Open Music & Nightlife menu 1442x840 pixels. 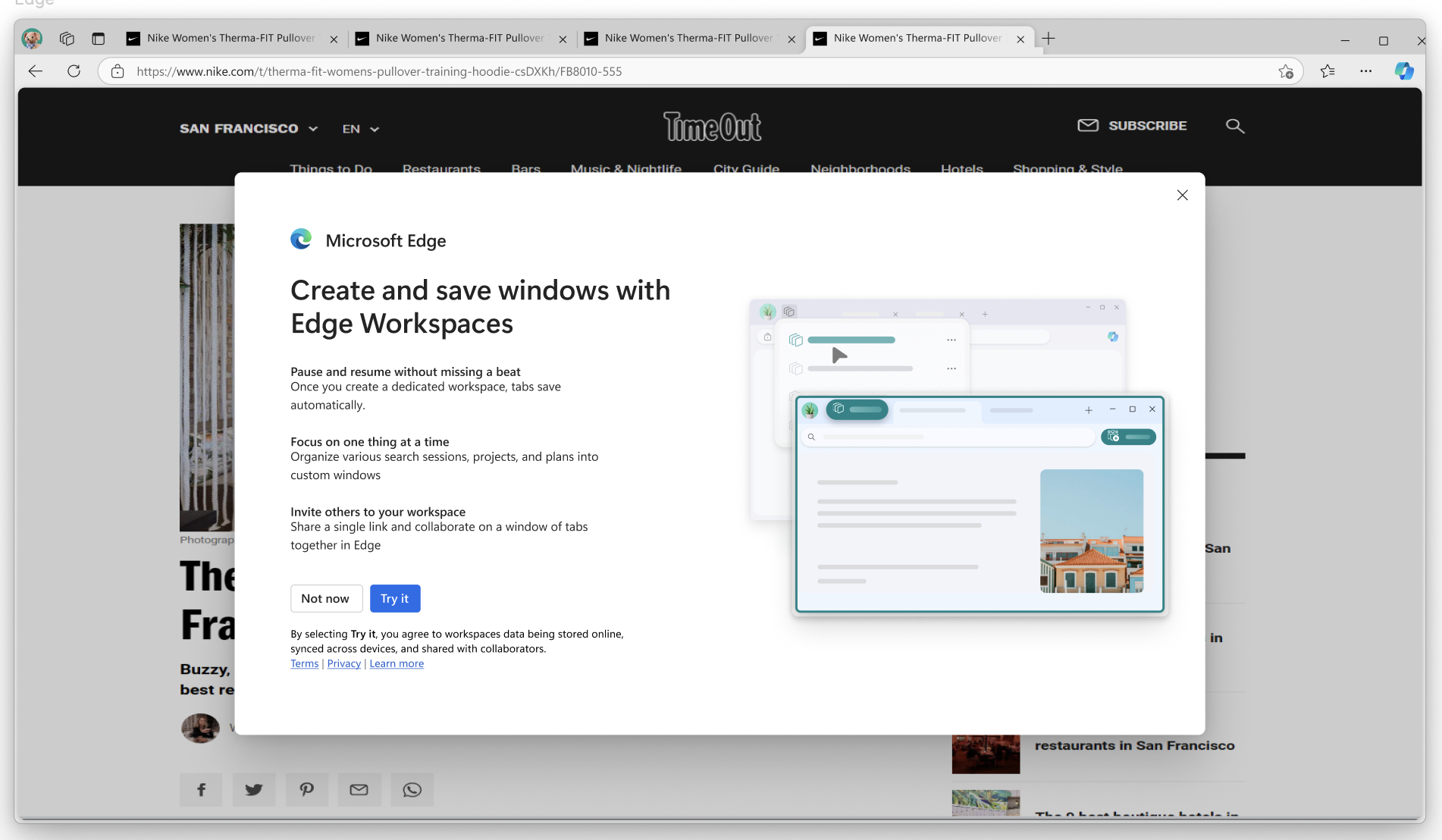(626, 168)
